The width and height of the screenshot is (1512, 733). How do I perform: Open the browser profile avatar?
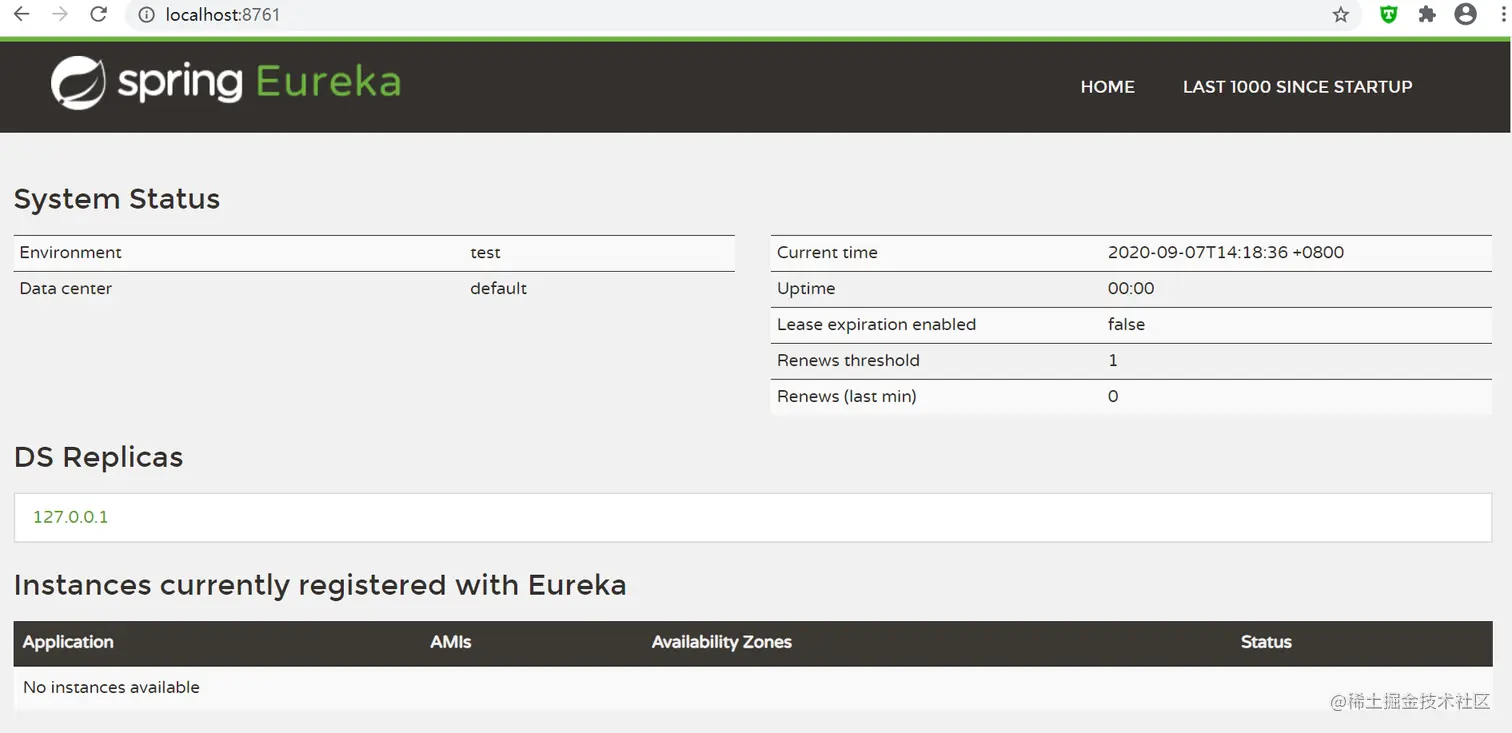tap(1466, 14)
